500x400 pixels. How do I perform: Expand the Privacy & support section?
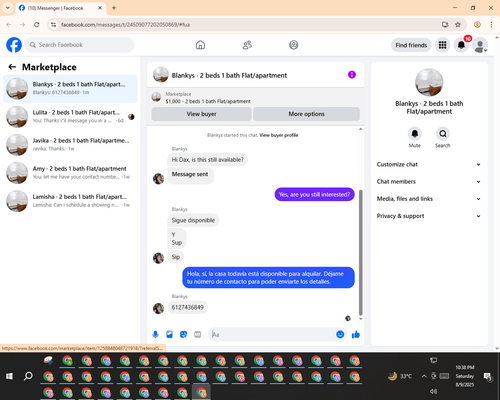point(429,216)
